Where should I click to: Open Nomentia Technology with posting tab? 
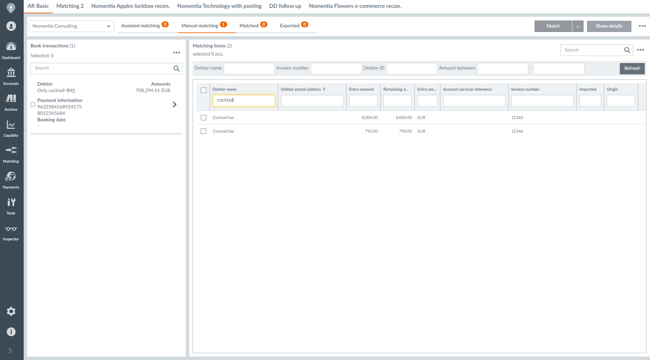click(x=219, y=6)
